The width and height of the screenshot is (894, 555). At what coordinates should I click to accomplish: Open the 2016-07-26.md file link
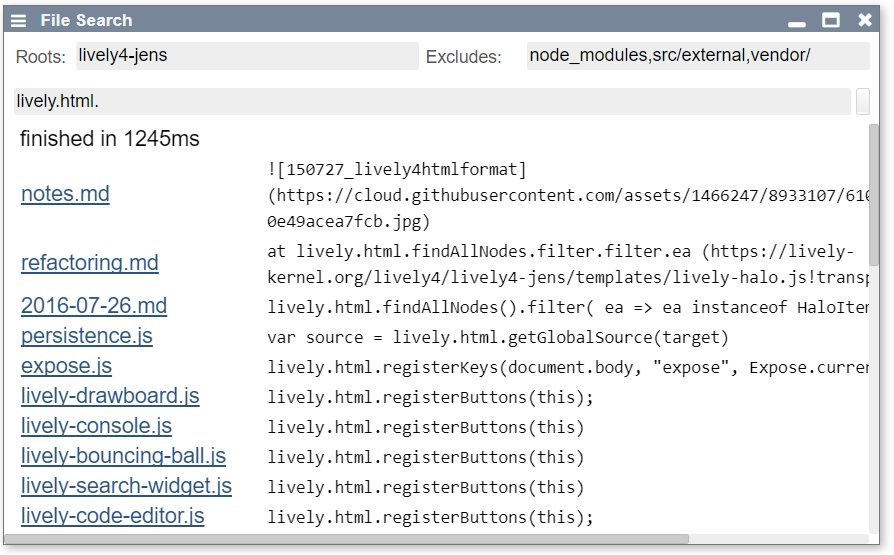coord(94,306)
